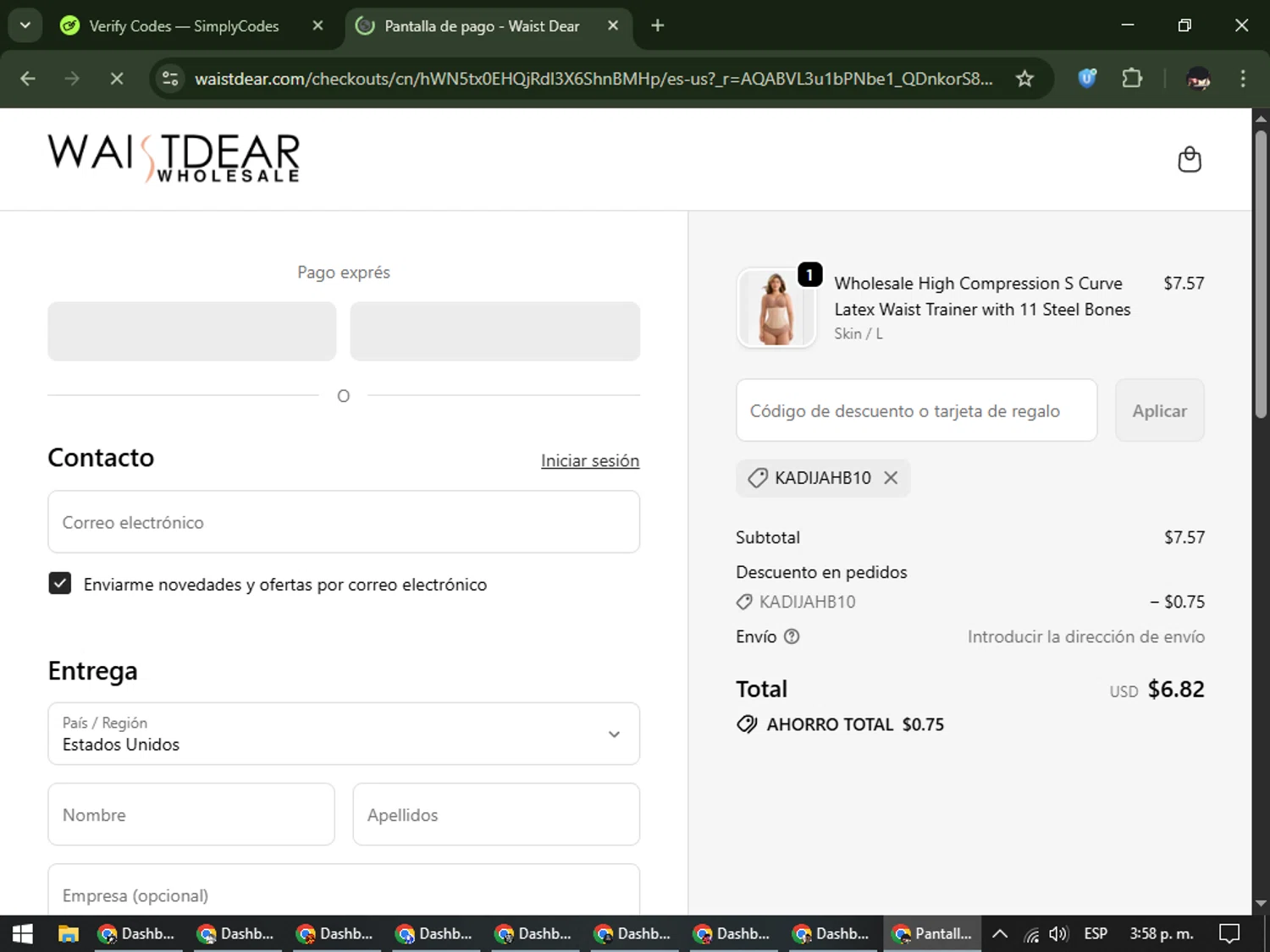
Task: Select the Pantalla de pago - Waist Dear tab
Action: [482, 26]
